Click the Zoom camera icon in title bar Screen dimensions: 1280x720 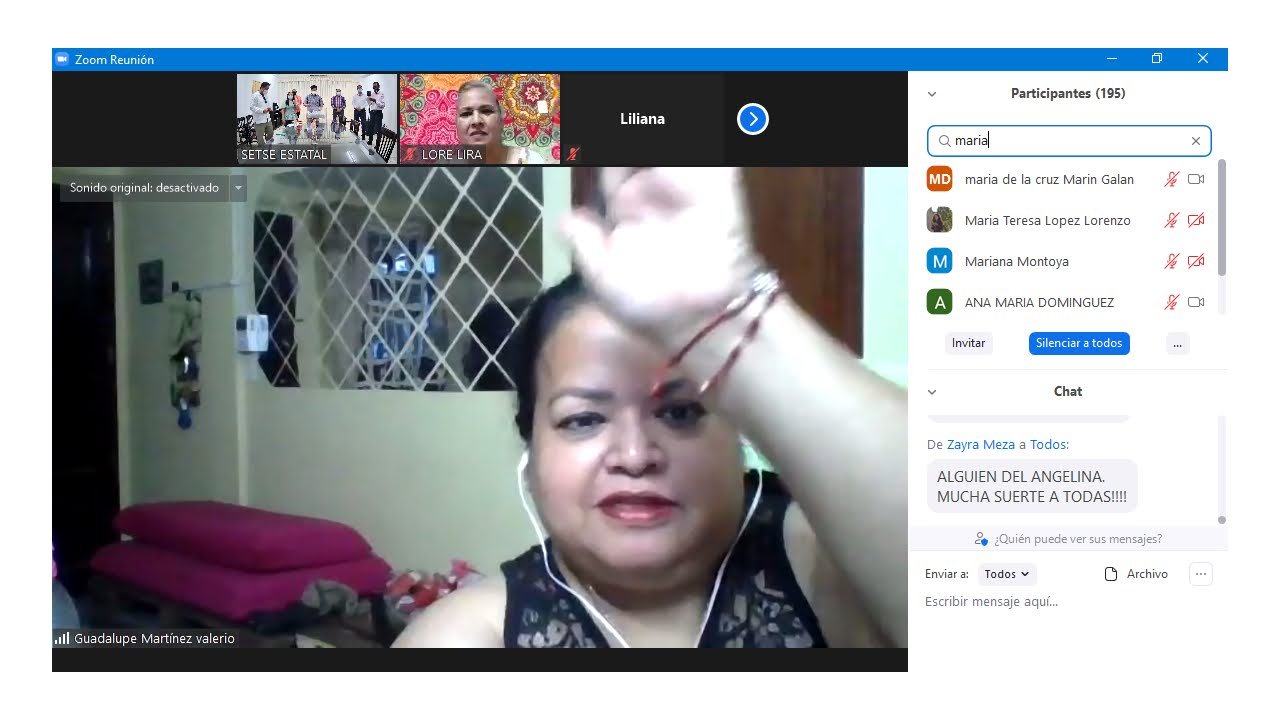point(62,59)
